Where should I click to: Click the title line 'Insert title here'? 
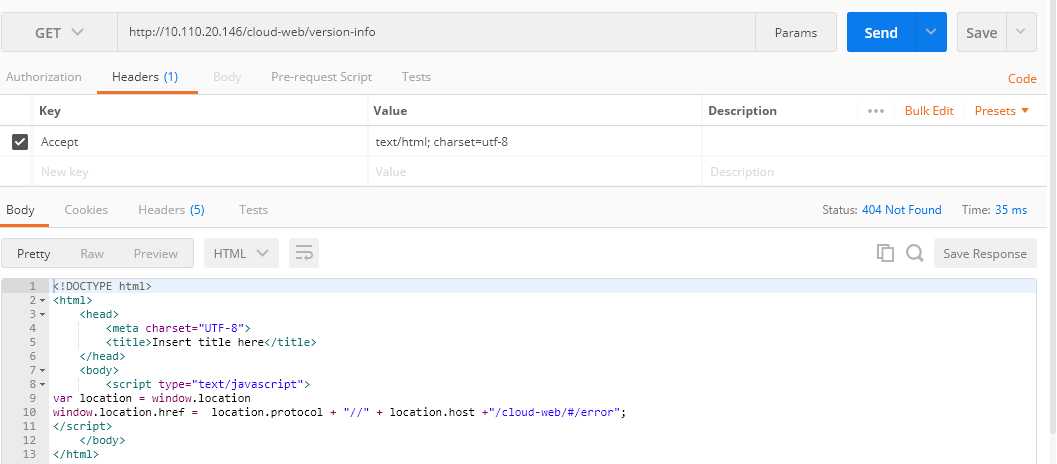[211, 343]
